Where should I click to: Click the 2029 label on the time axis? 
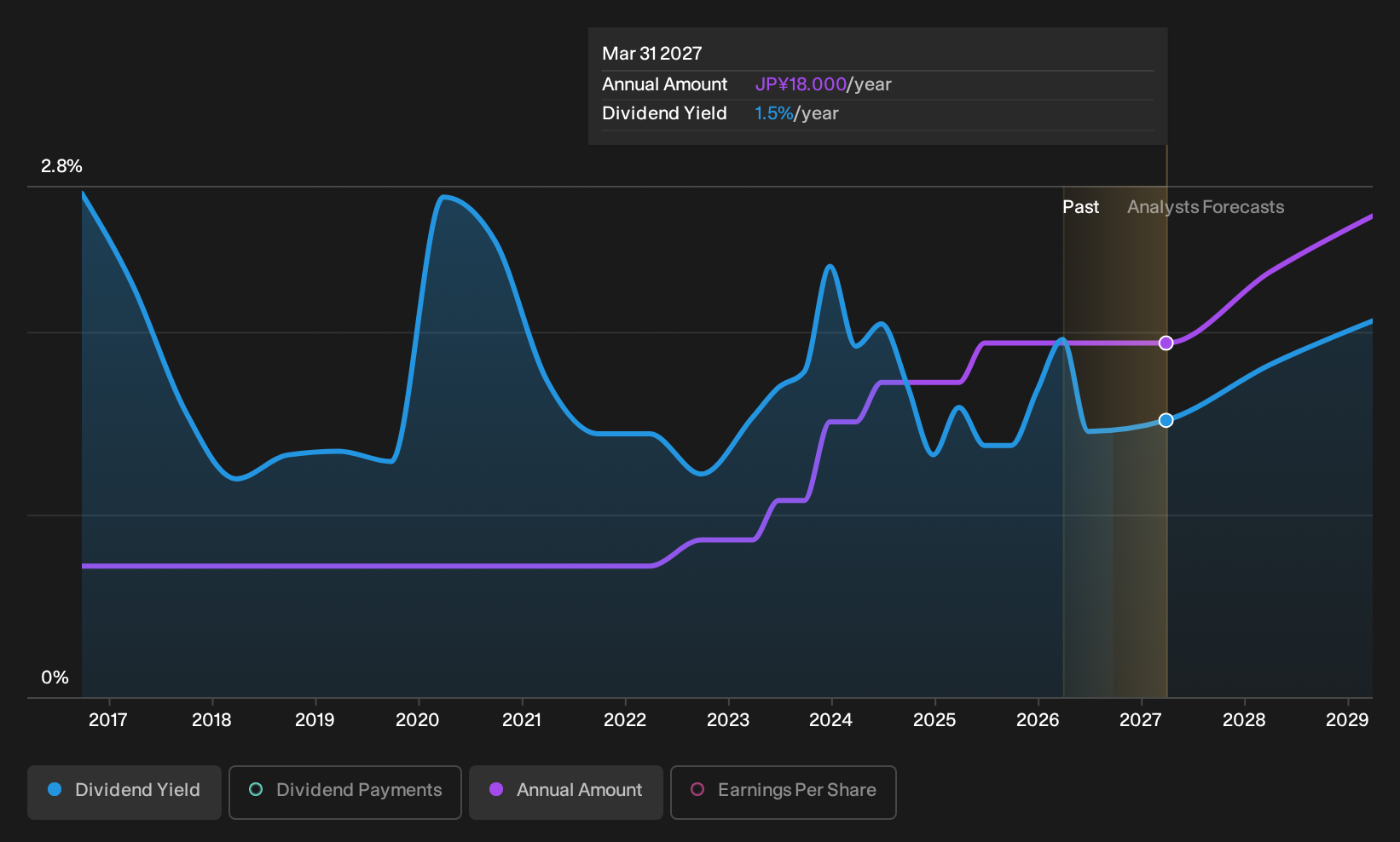pyautogui.click(x=1347, y=720)
